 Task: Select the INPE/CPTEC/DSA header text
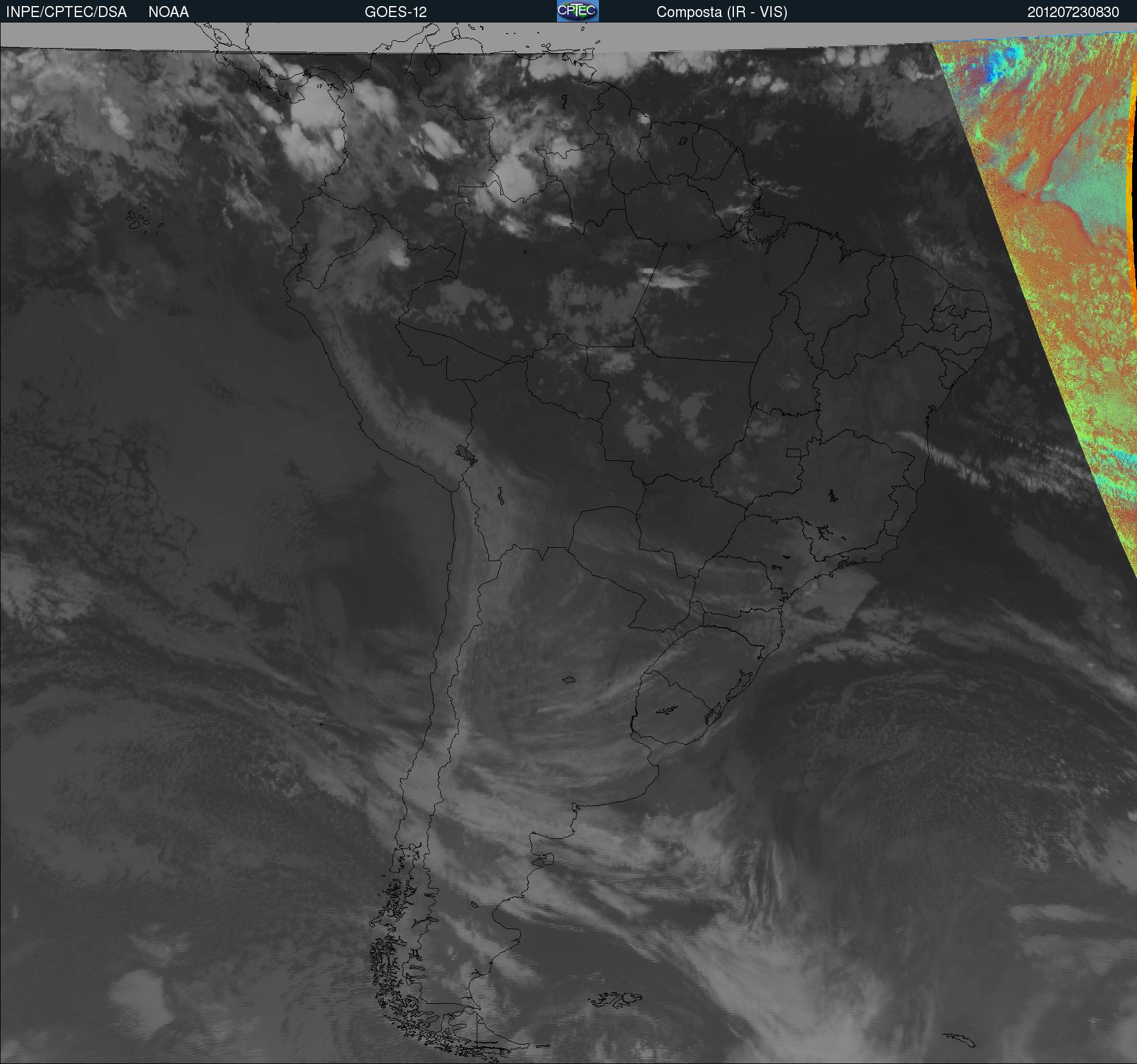point(66,12)
